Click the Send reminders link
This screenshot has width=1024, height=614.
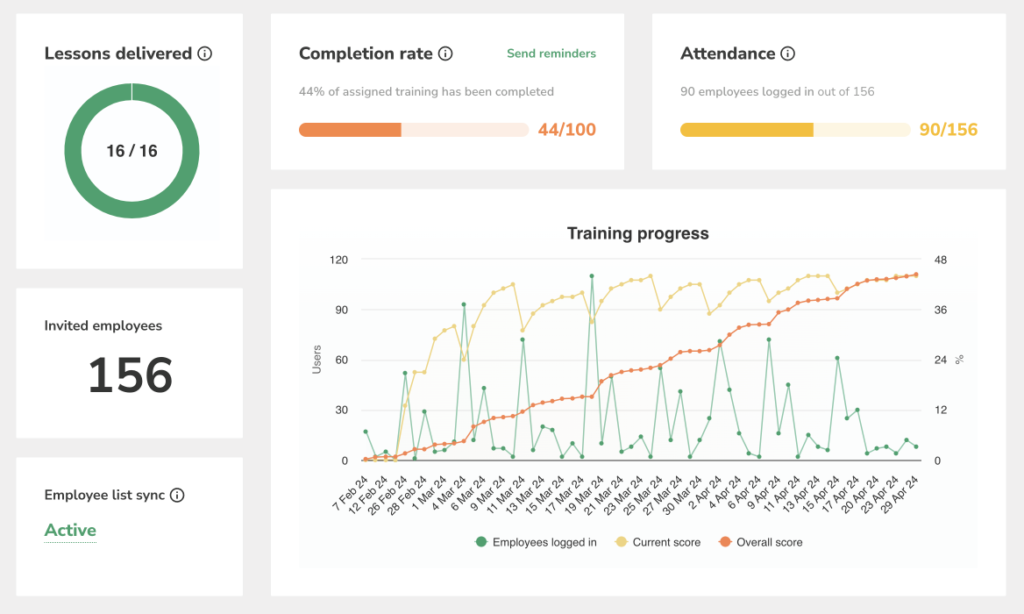551,54
